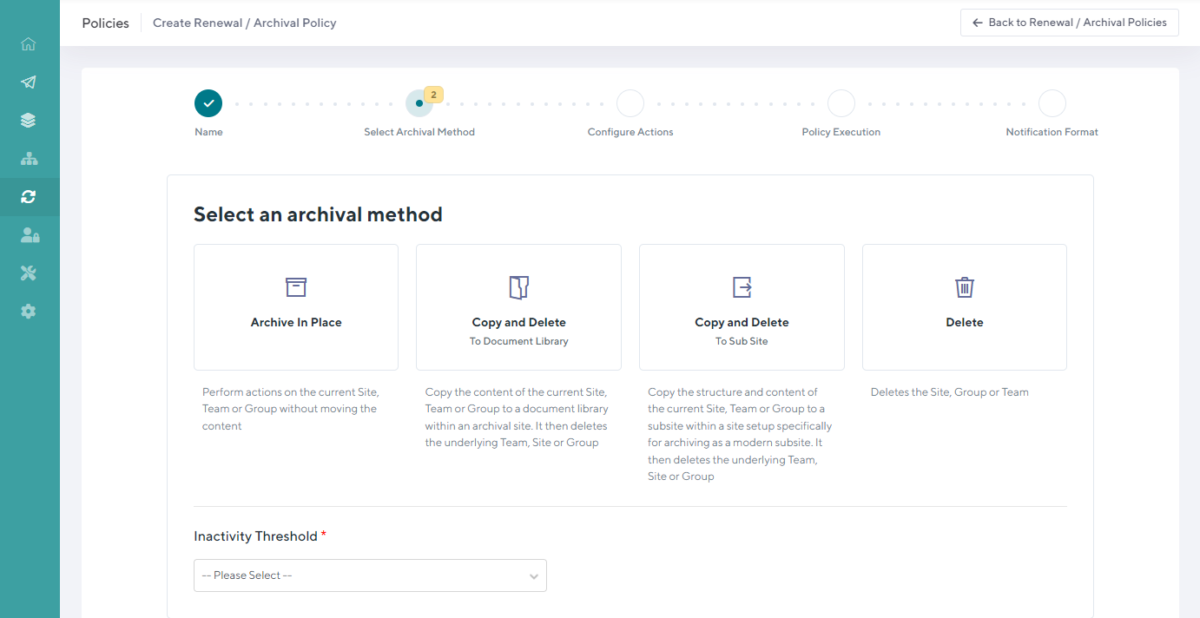Open the Home sidebar icon

28,44
